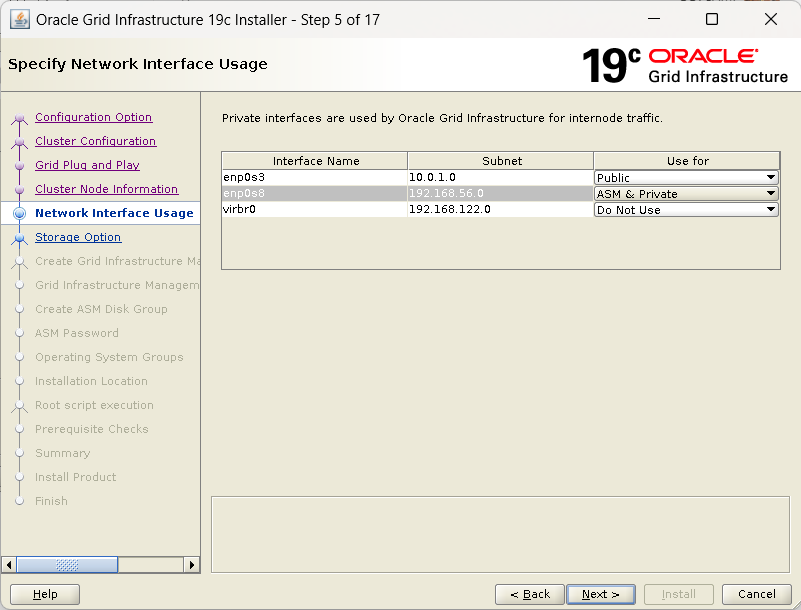
Task: Proceed with the Next button
Action: (x=601, y=594)
